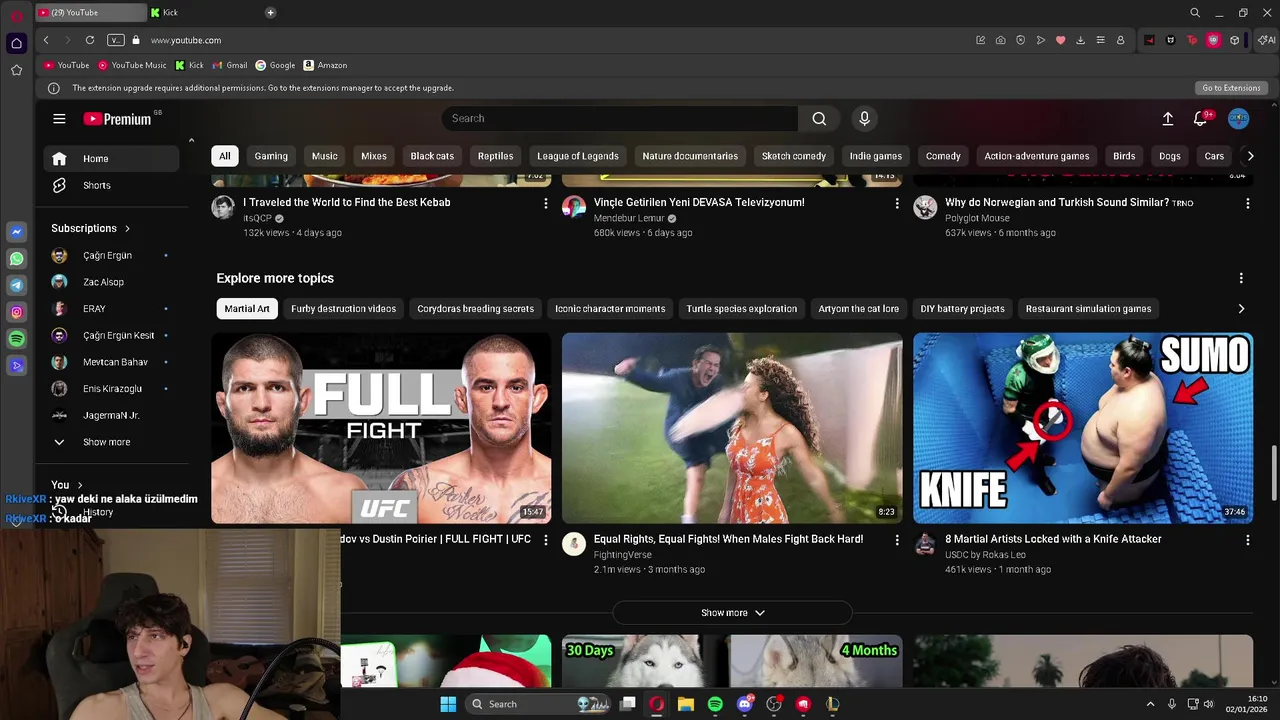Open options for Knife Attacker video
1280x720 pixels.
[1247, 540]
